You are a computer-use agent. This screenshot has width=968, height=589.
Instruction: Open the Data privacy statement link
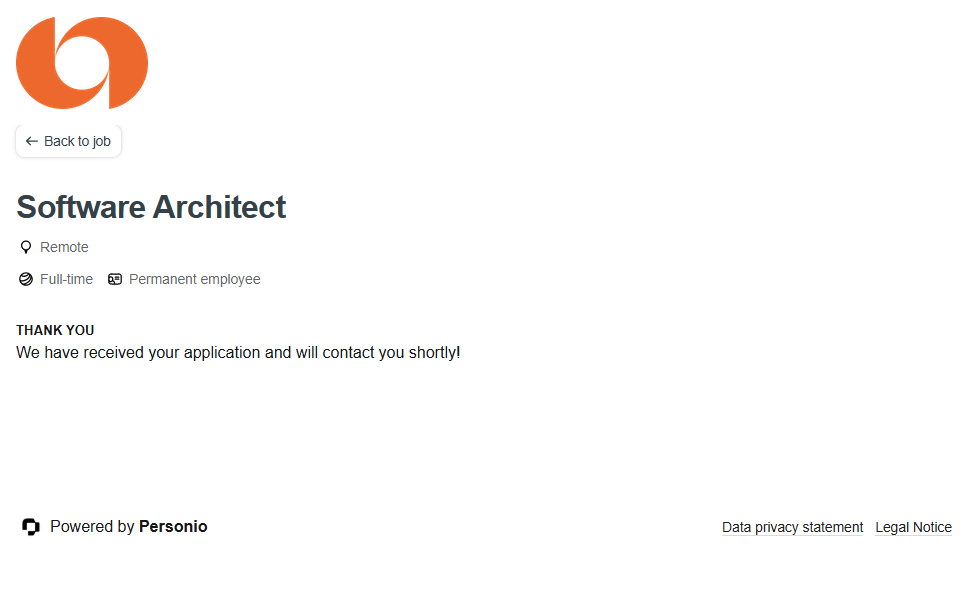tap(792, 527)
